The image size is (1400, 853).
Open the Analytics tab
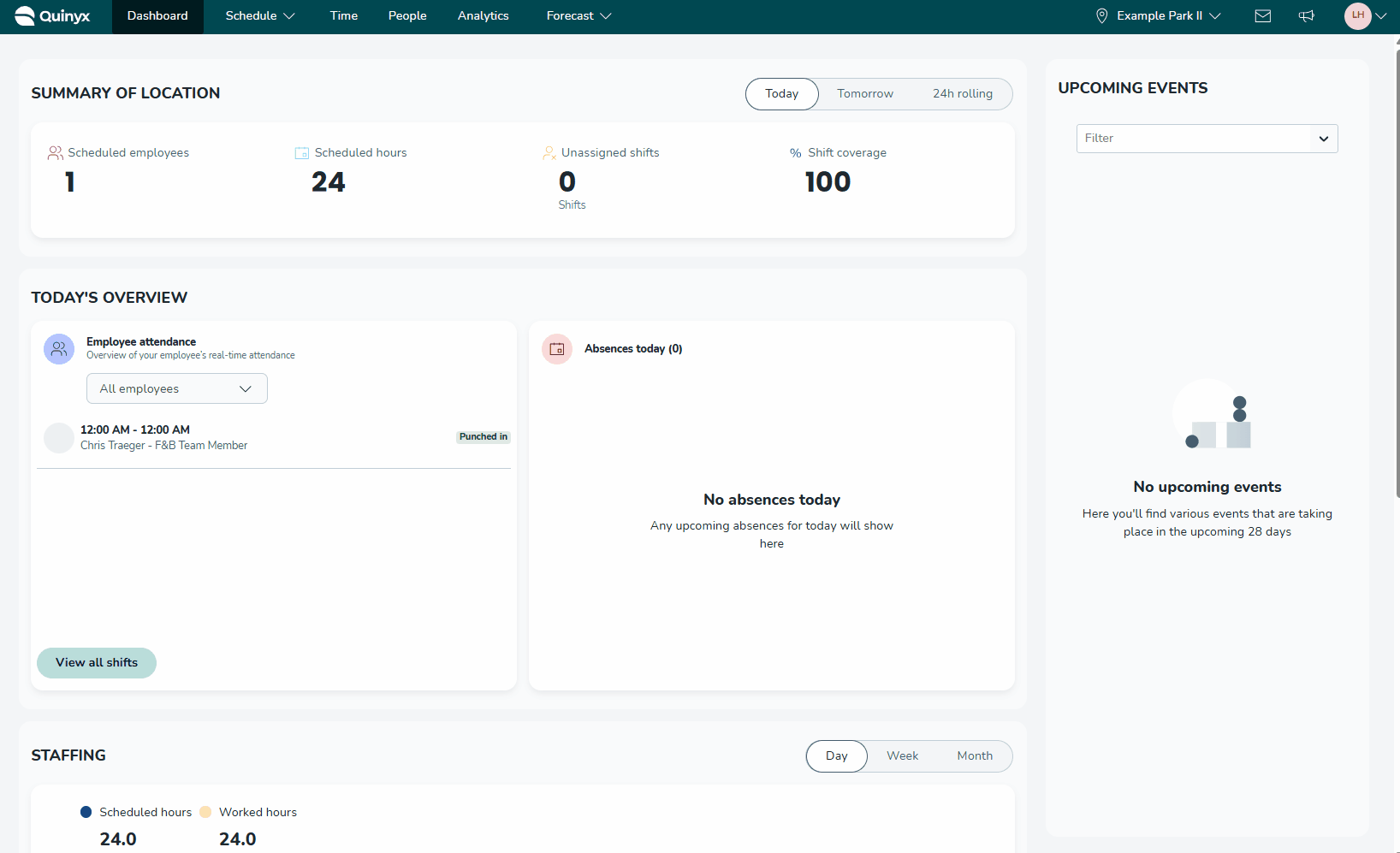[483, 16]
